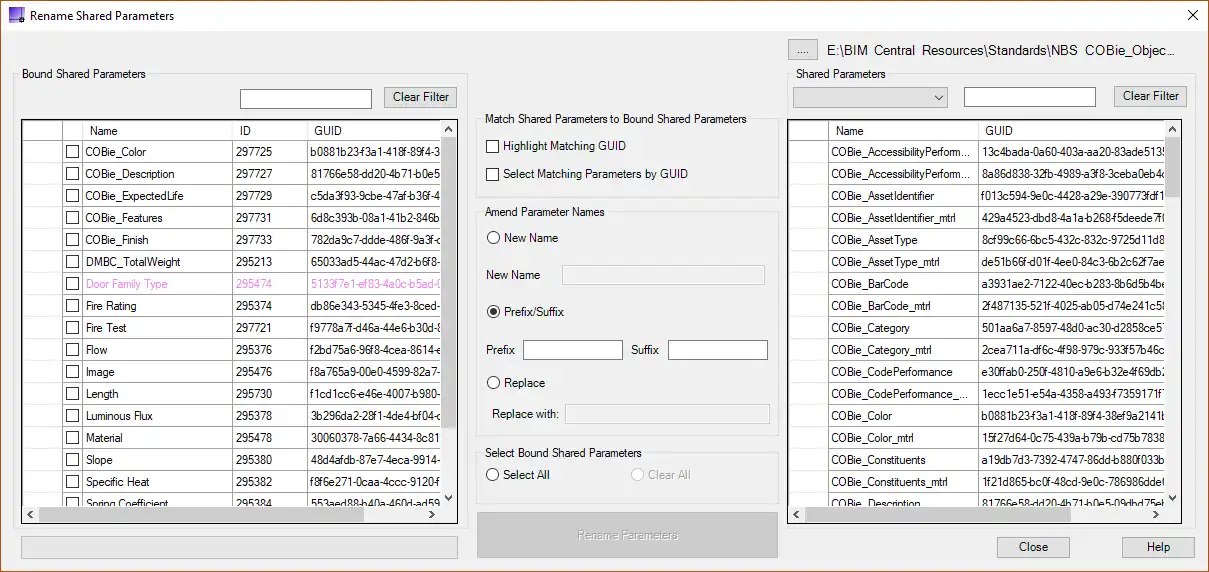Screen dimensions: 1209x572
Task: Select the Replace radio button
Action: (x=493, y=383)
